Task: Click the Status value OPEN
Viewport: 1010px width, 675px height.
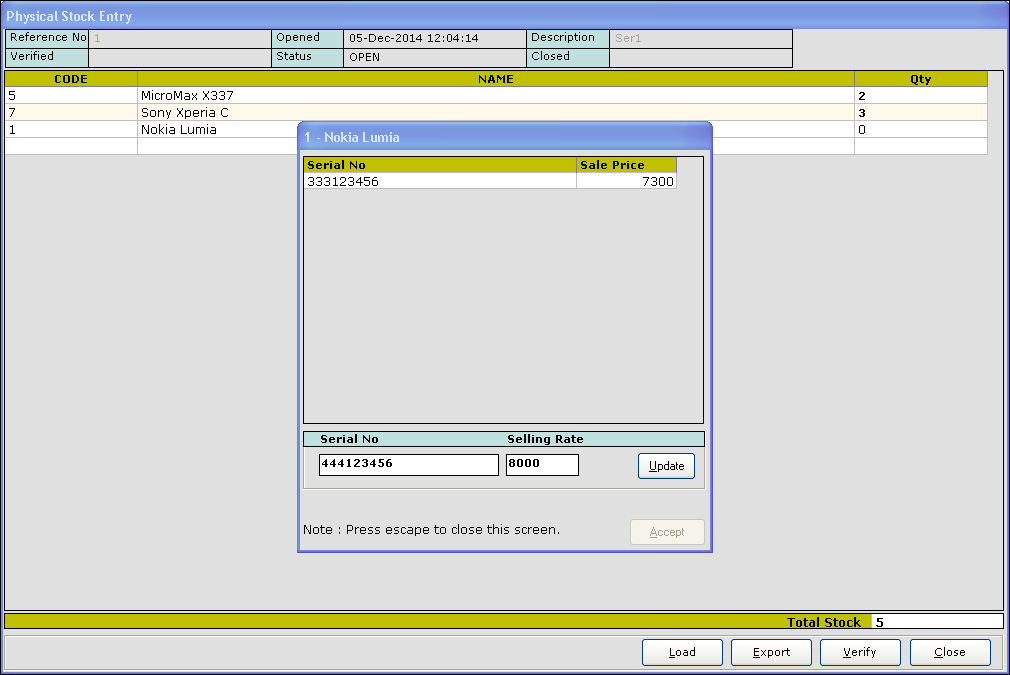Action: click(435, 57)
